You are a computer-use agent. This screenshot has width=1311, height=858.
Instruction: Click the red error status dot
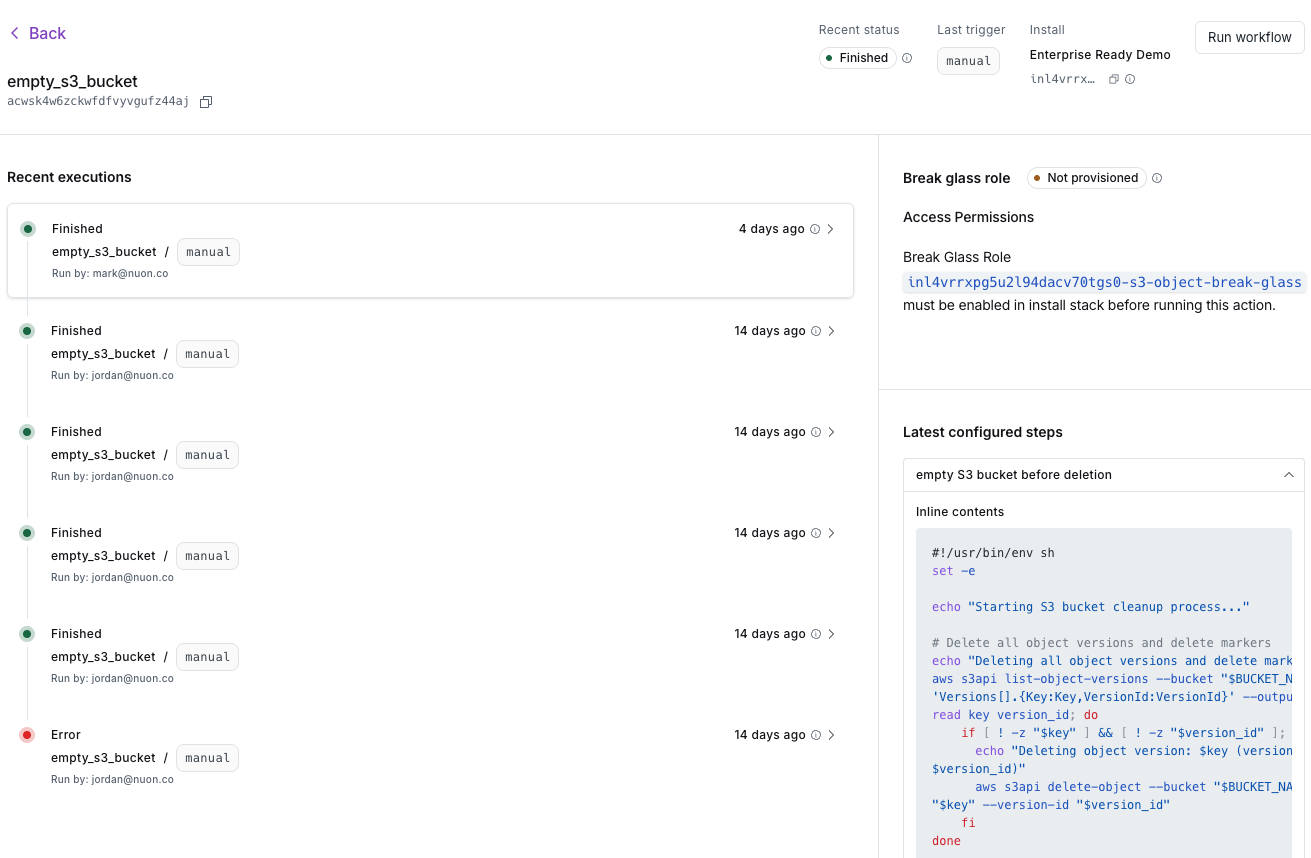[x=26, y=734]
